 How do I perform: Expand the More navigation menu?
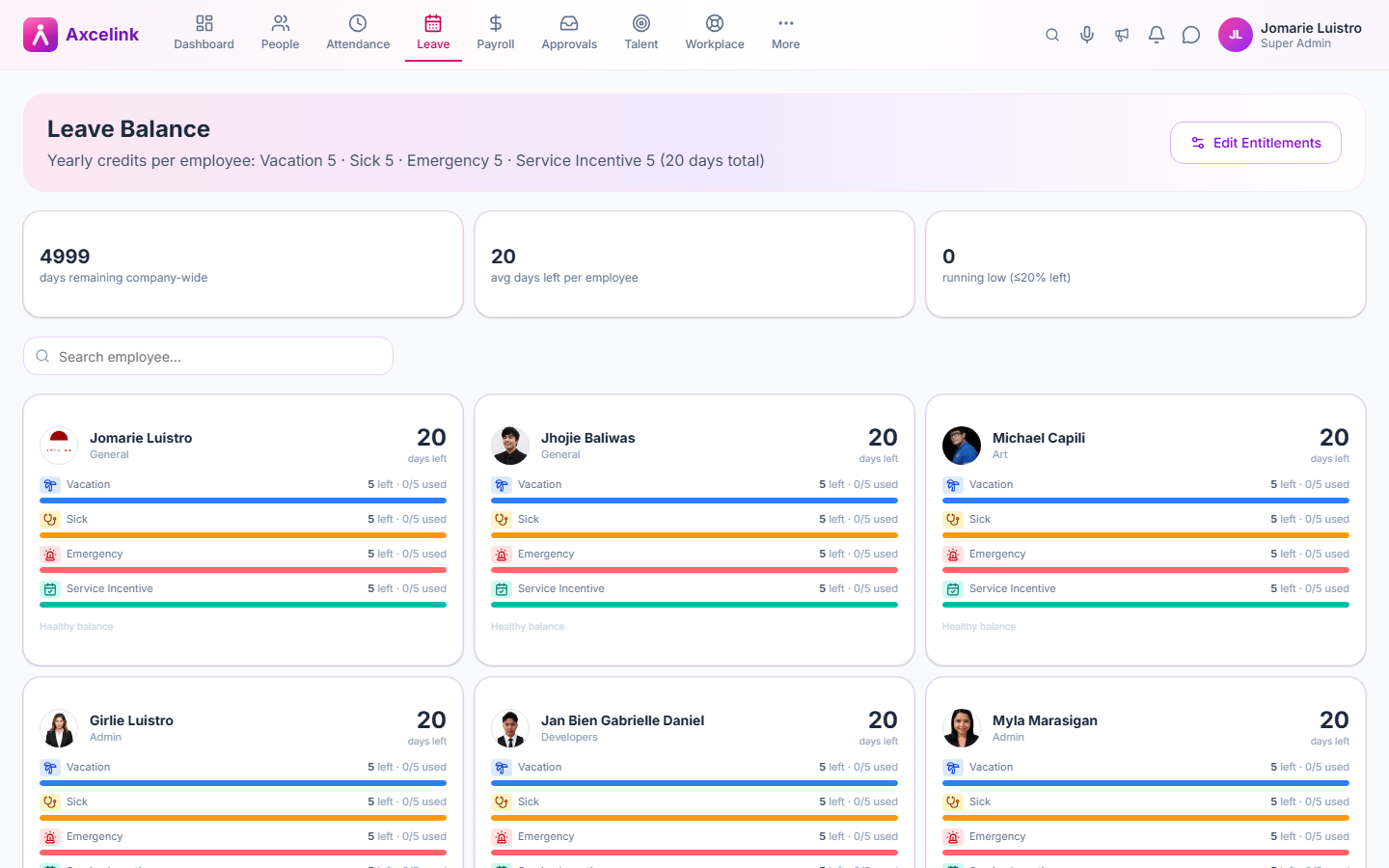pyautogui.click(x=786, y=34)
